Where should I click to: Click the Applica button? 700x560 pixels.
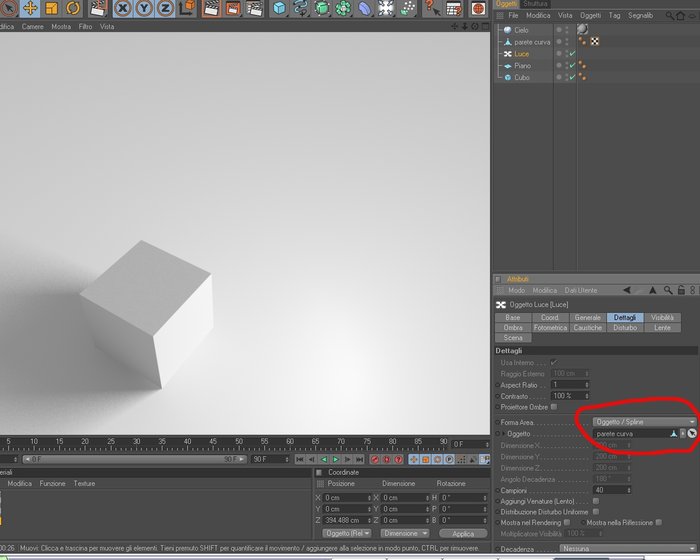coord(463,533)
